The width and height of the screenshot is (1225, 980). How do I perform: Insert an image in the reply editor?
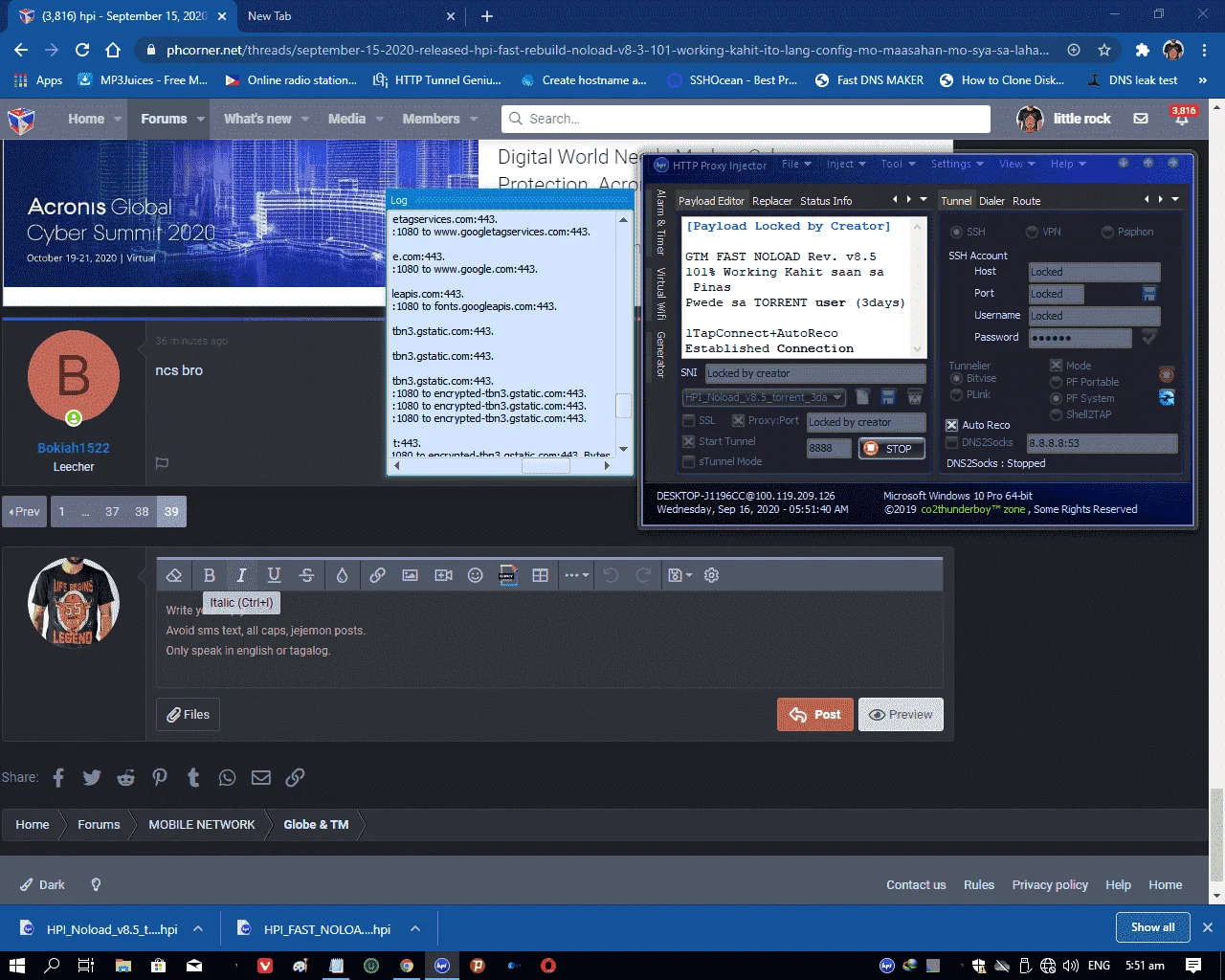[x=410, y=575]
